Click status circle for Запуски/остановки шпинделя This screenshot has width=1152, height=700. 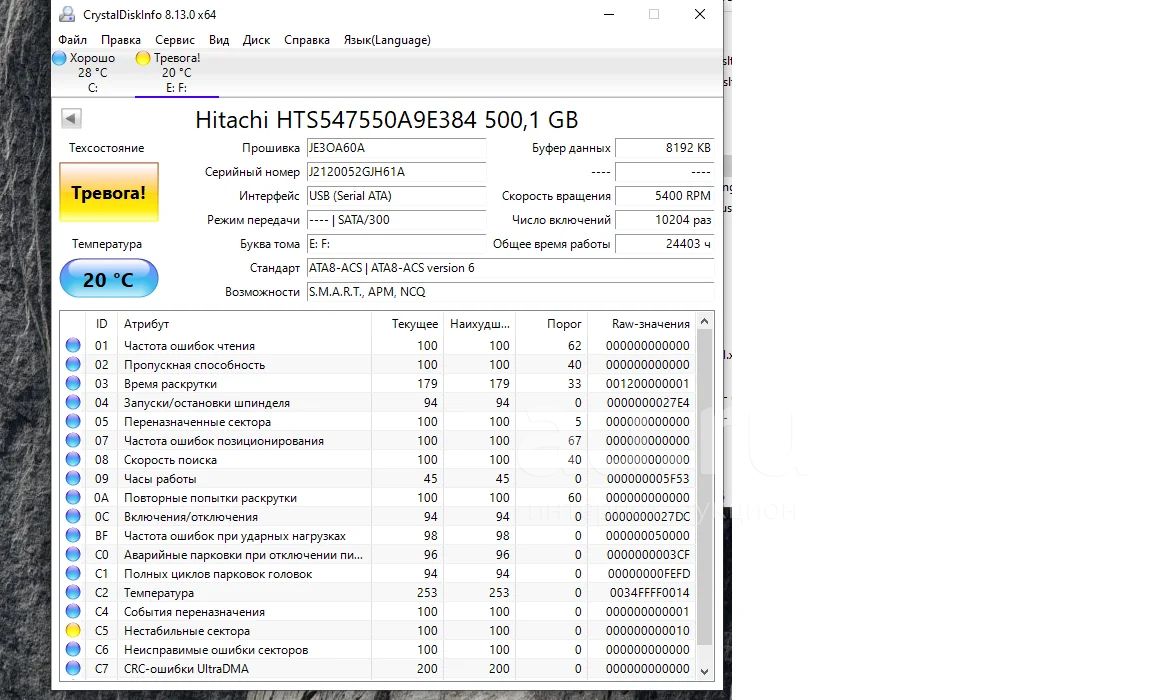click(73, 403)
